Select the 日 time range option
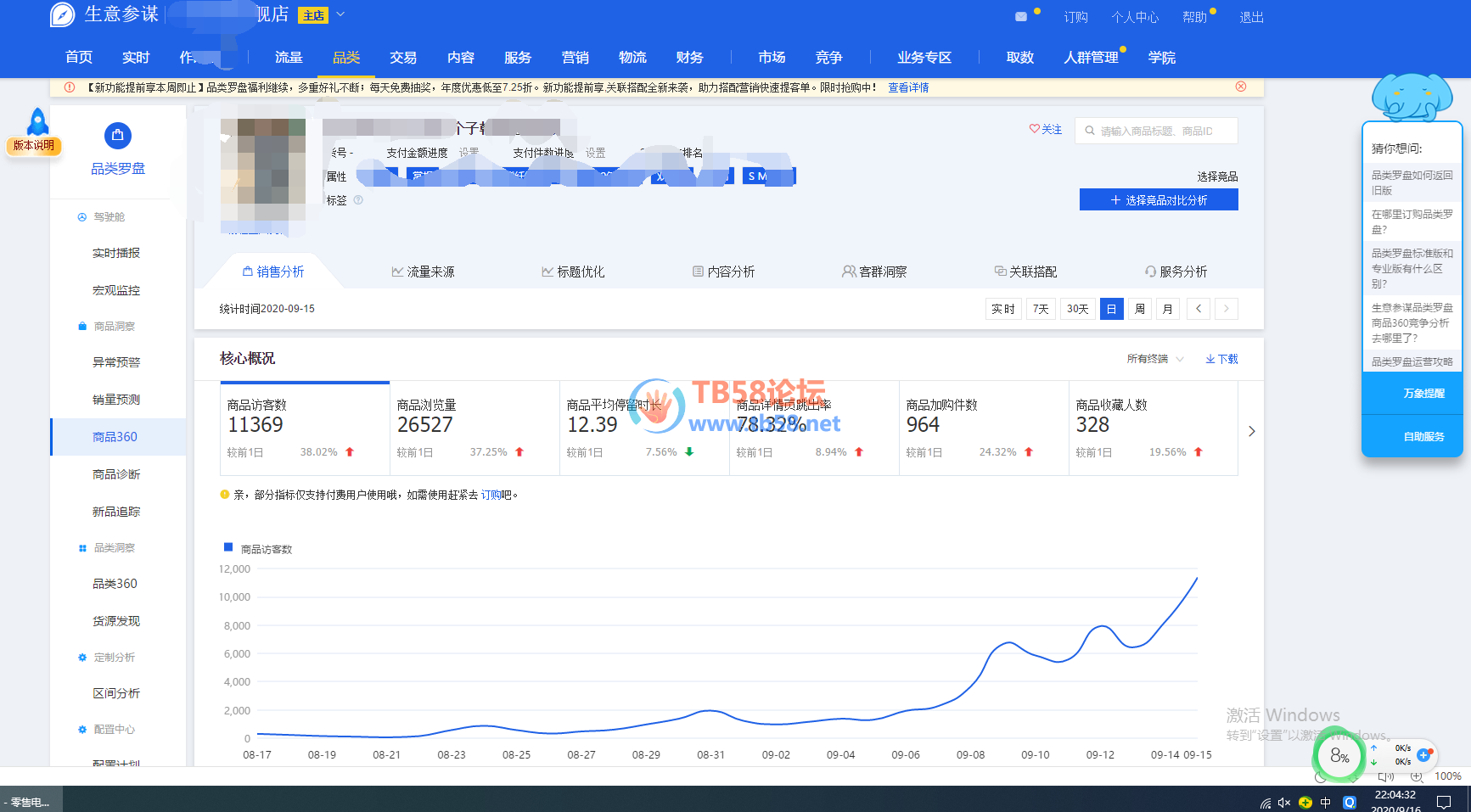 [x=1110, y=309]
